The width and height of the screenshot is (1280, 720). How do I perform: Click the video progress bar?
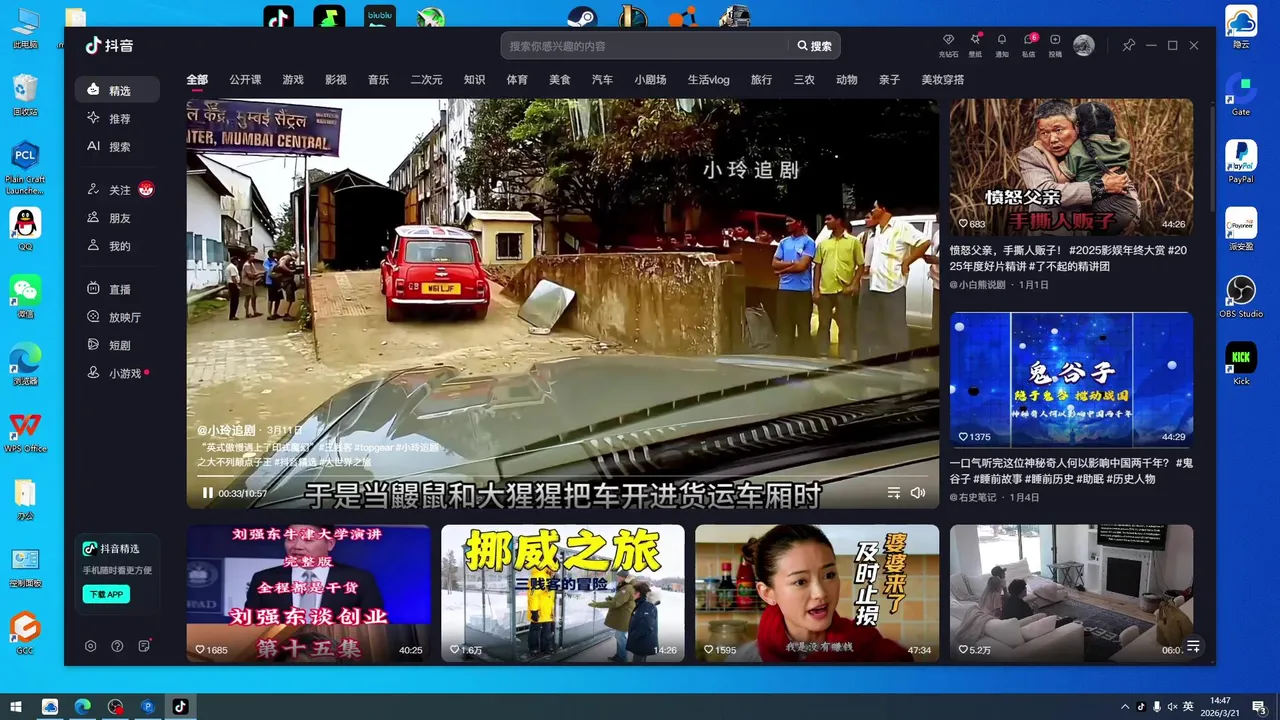[x=562, y=478]
